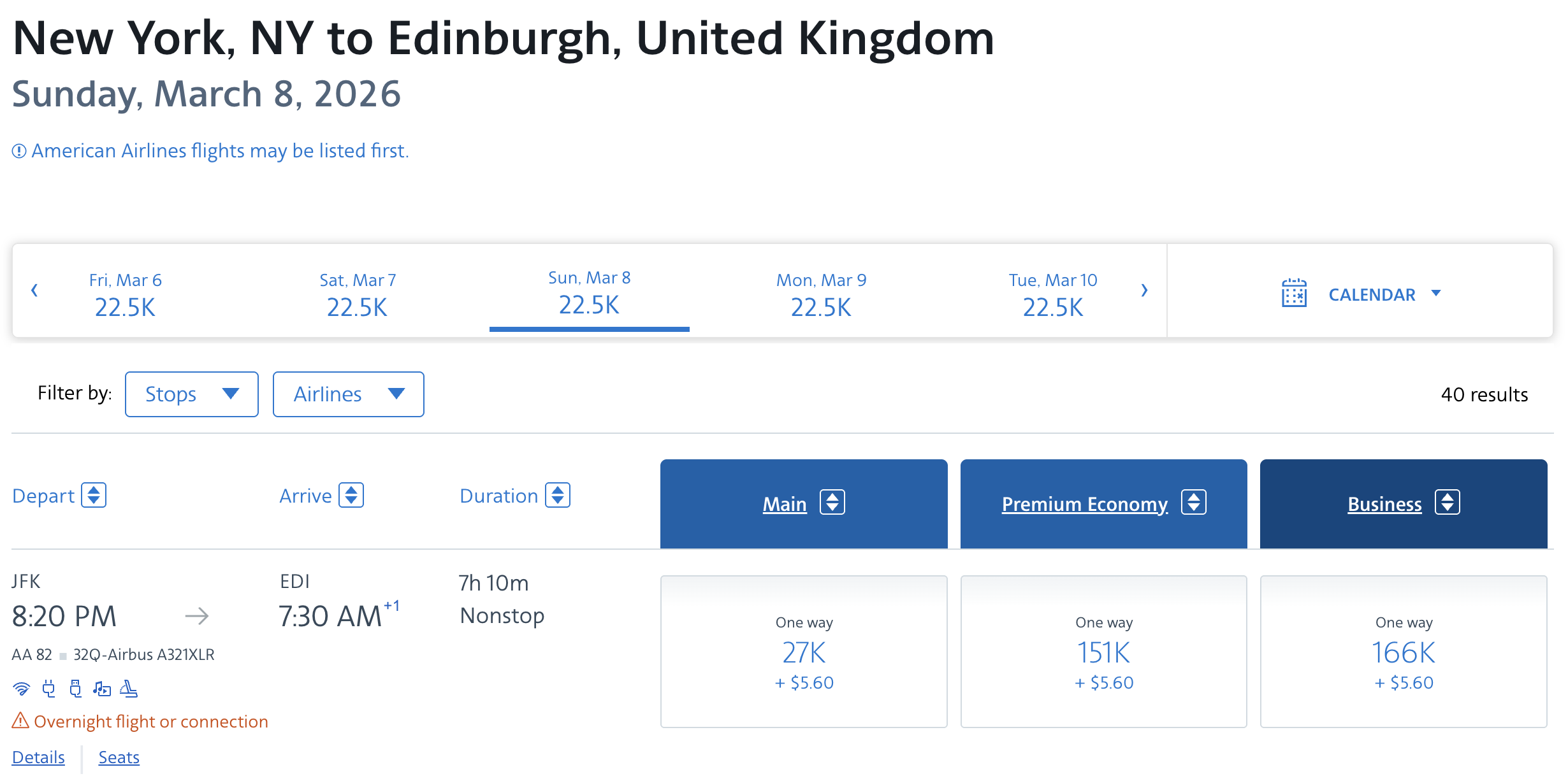The width and height of the screenshot is (1568, 781).
Task: Open the Airlines filter dropdown
Action: (348, 394)
